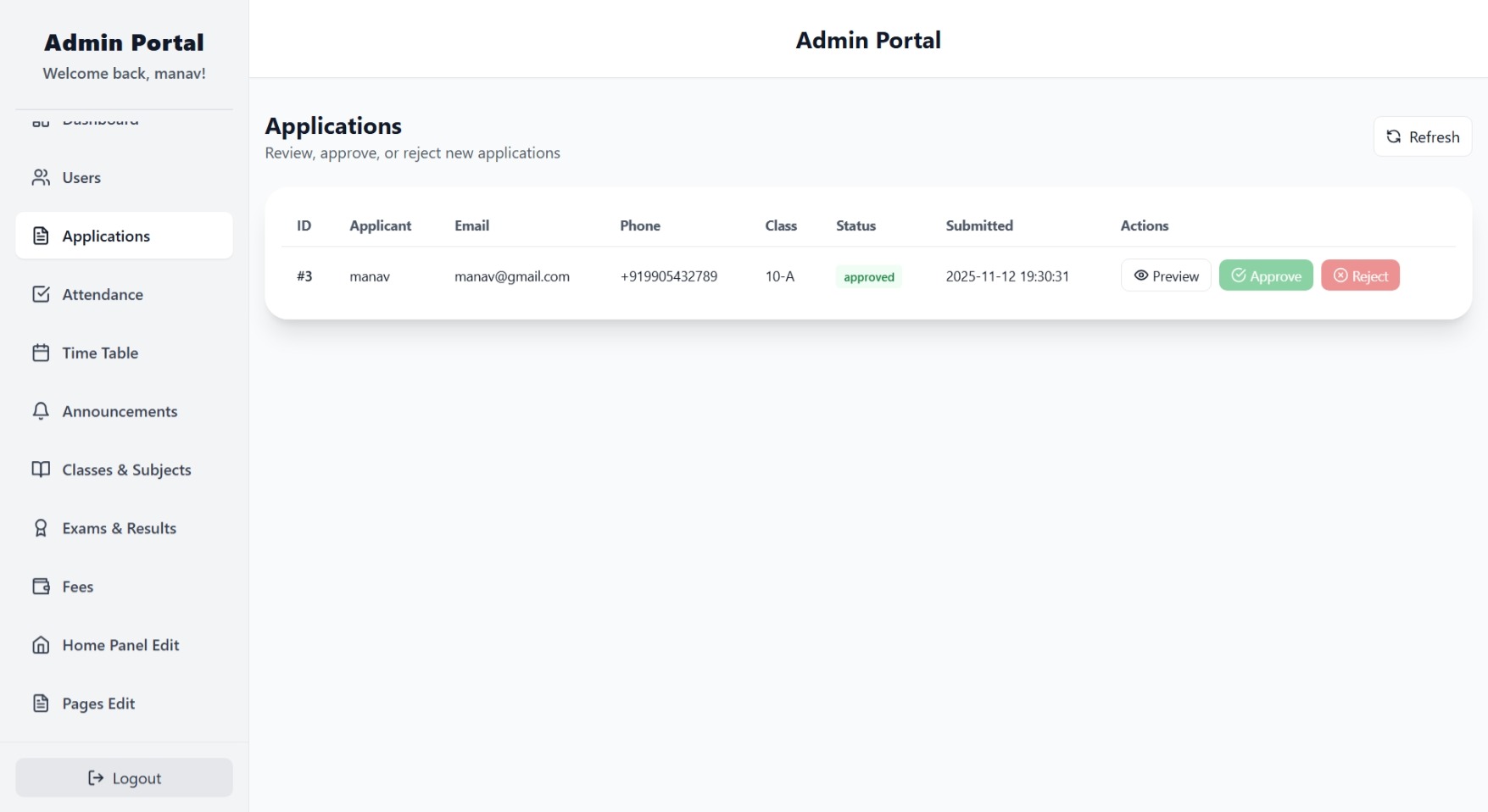This screenshot has height=812, width=1488.
Task: Click the Refresh button
Action: (1422, 136)
